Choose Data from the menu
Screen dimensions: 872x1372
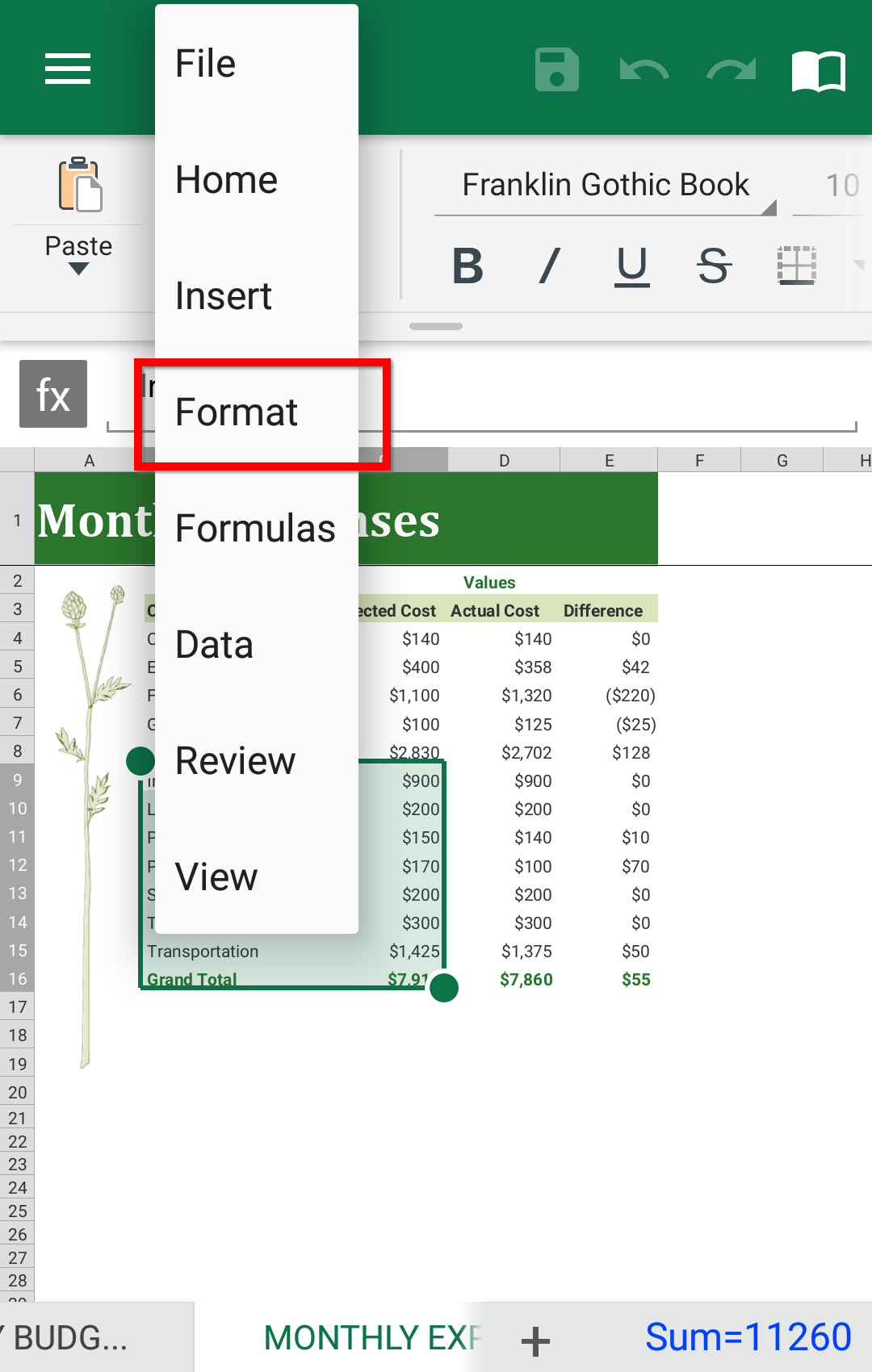pyautogui.click(x=257, y=644)
